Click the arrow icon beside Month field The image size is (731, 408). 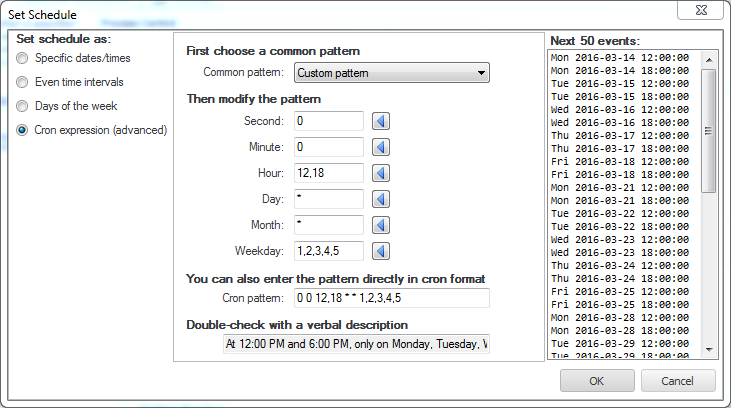point(381,225)
